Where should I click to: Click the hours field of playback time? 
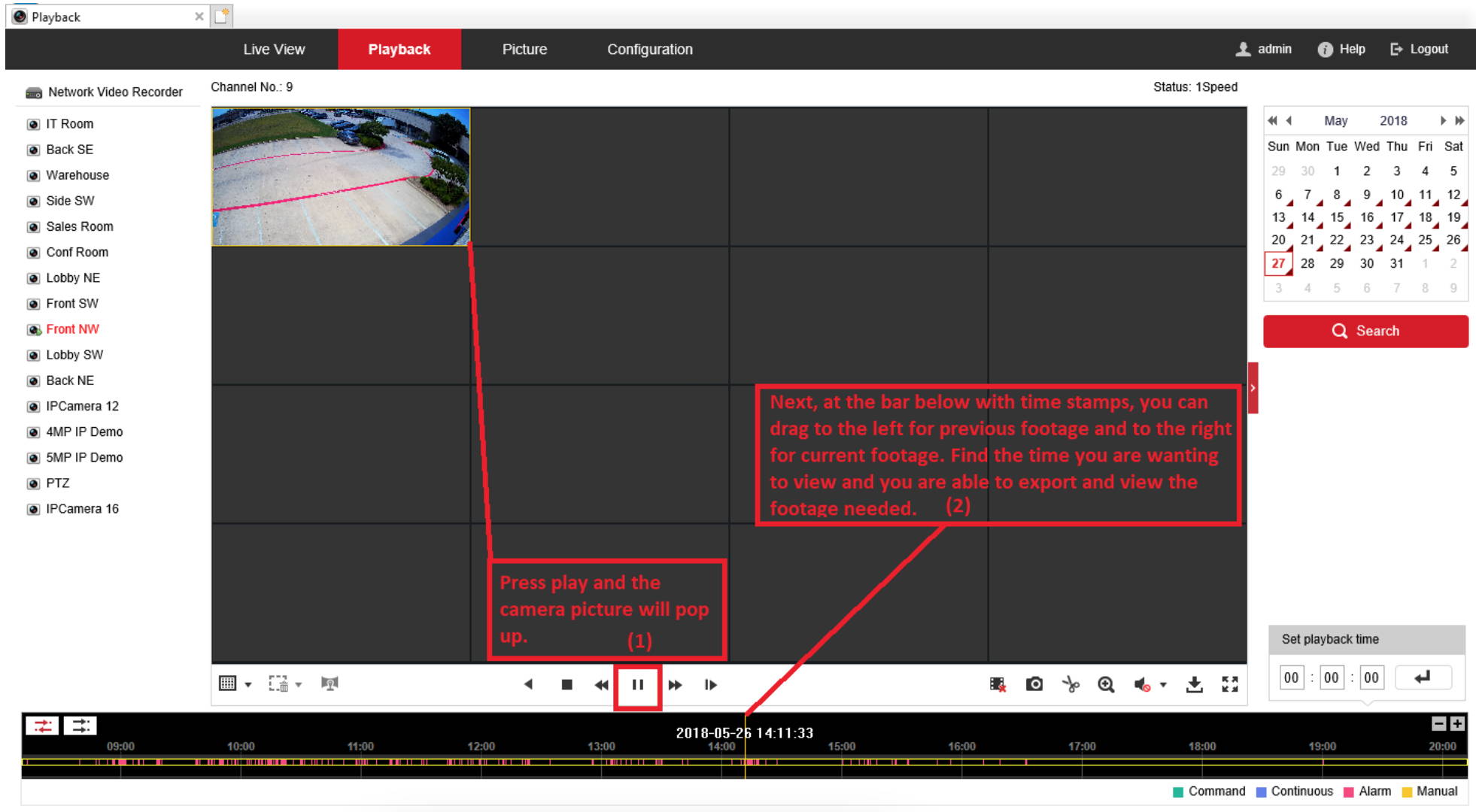(1291, 677)
